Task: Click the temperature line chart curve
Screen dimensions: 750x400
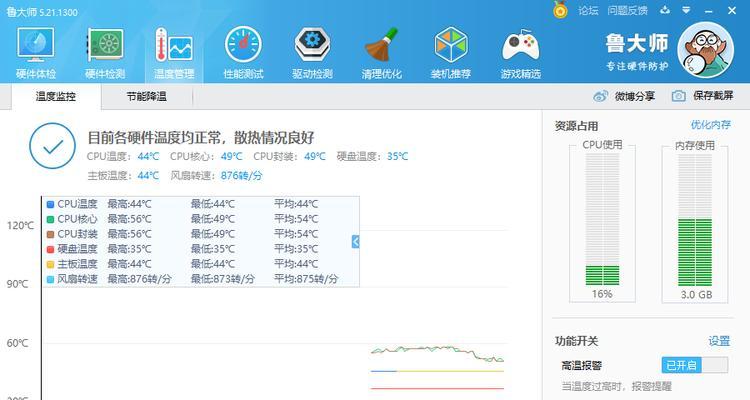Action: (x=437, y=353)
